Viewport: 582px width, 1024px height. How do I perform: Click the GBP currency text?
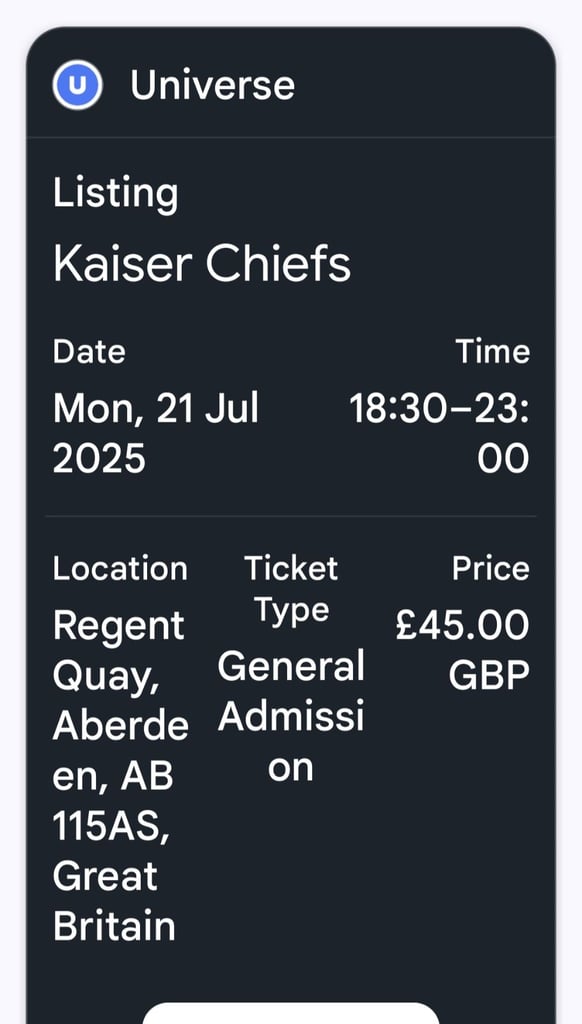click(x=489, y=677)
